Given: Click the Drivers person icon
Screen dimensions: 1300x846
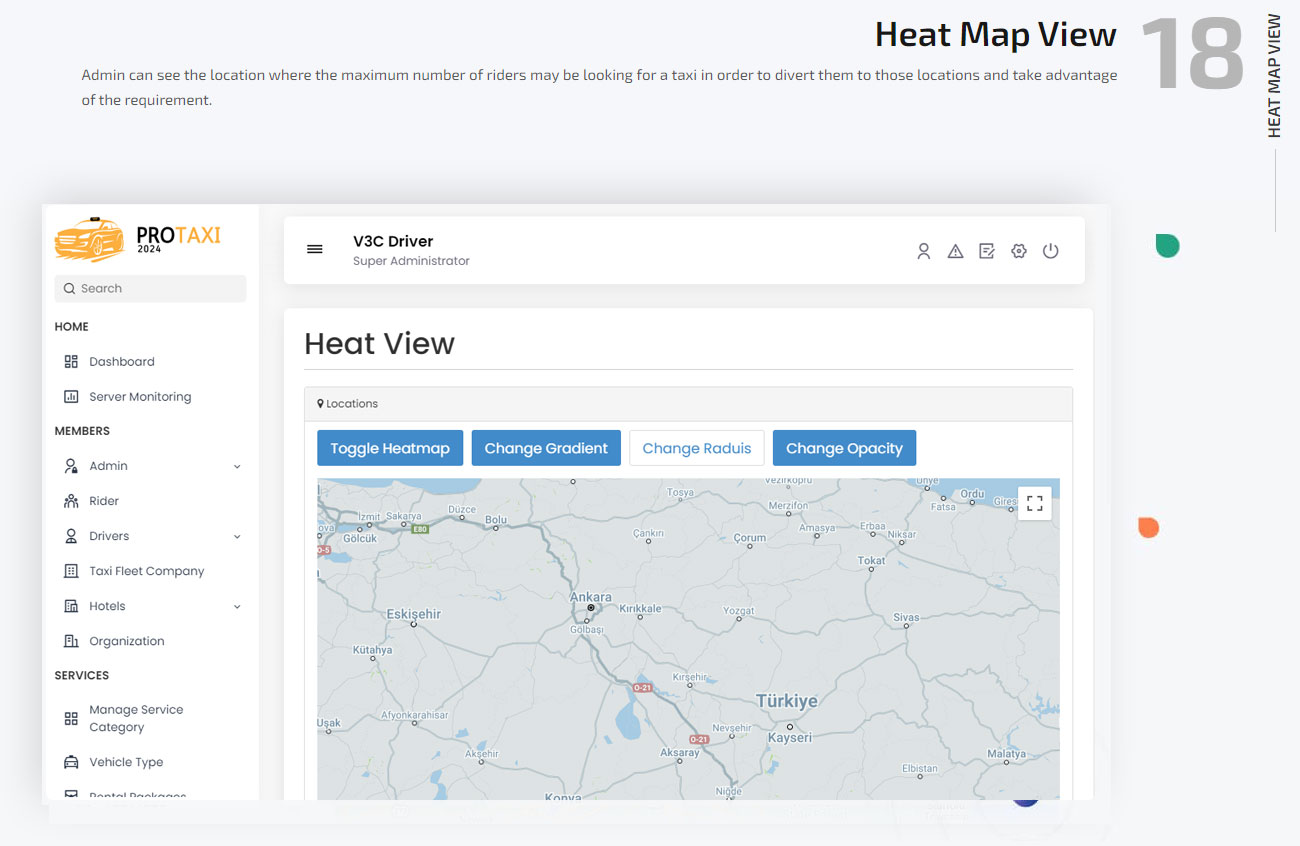Looking at the screenshot, I should click(71, 536).
